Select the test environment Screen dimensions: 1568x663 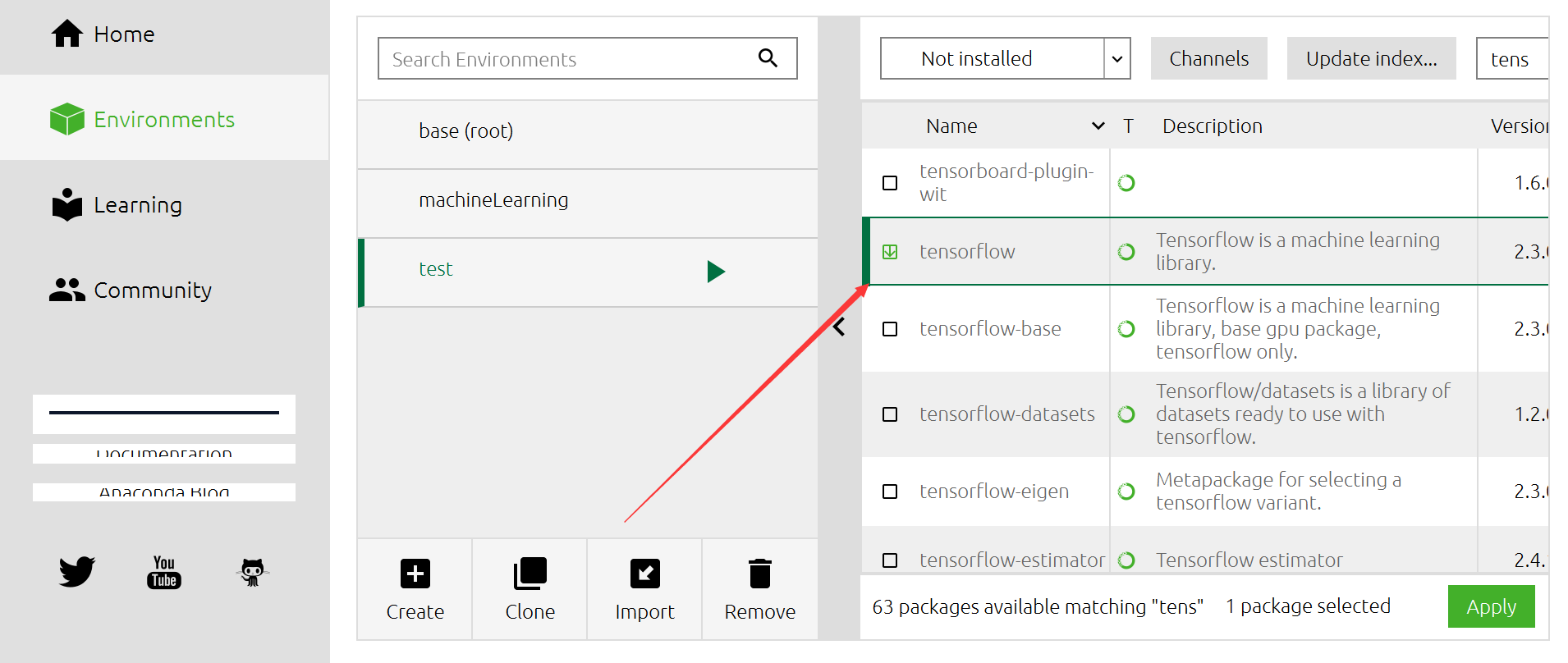(x=588, y=272)
